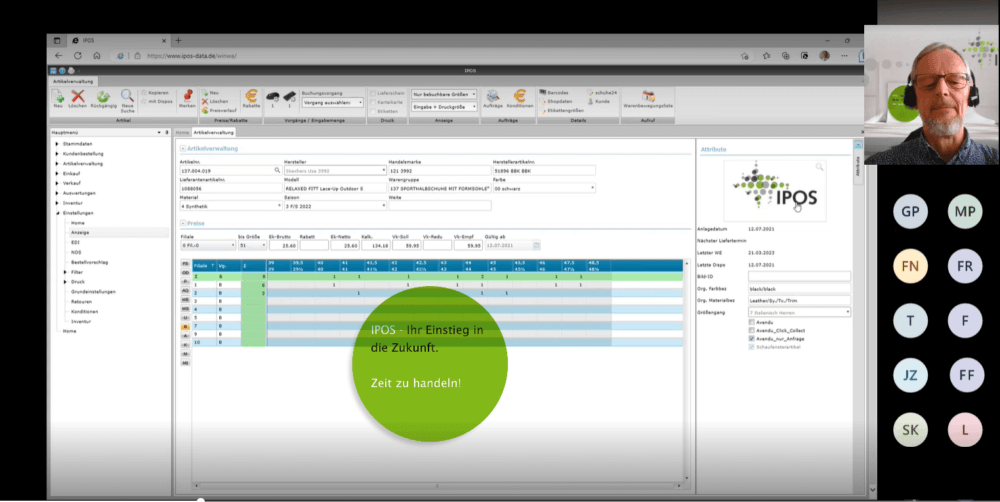Enable the Avendu checkbox
Viewport: 1000px width, 502px height.
(x=751, y=322)
